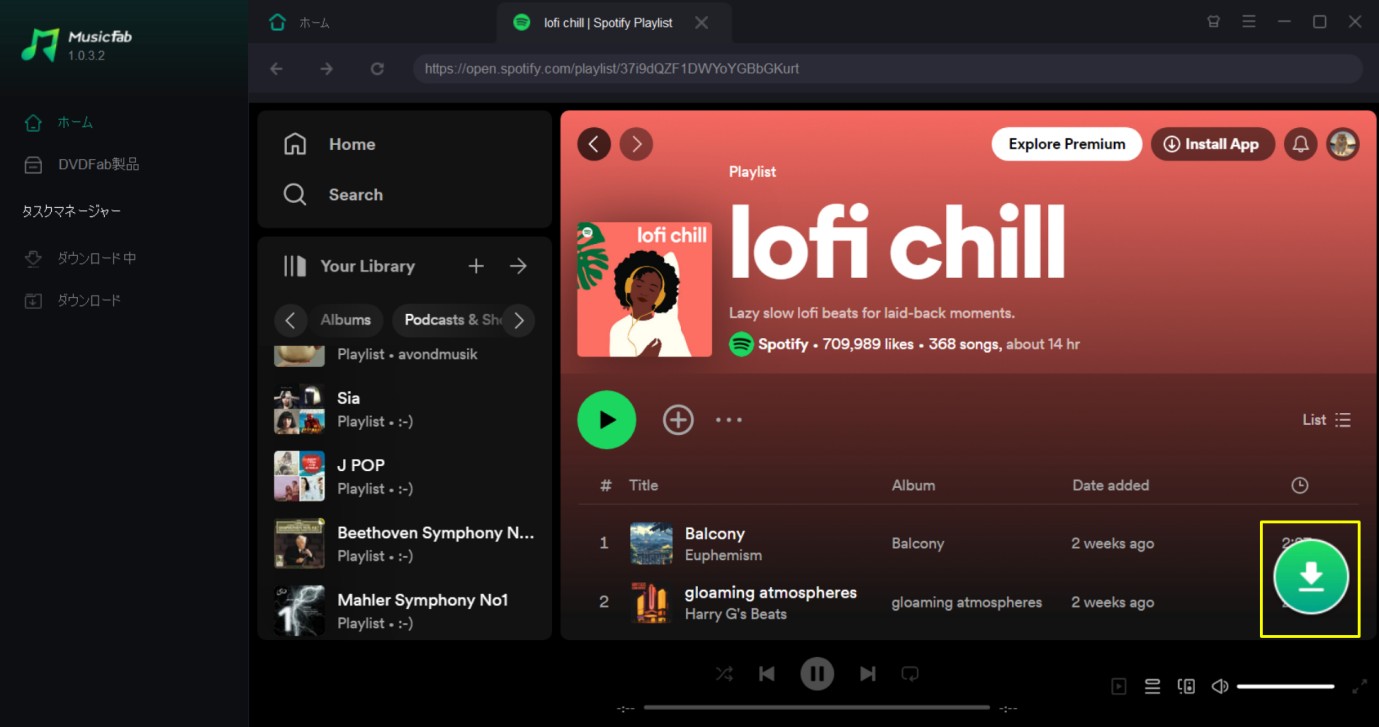Open the playback queue
1379x727 pixels.
1152,686
